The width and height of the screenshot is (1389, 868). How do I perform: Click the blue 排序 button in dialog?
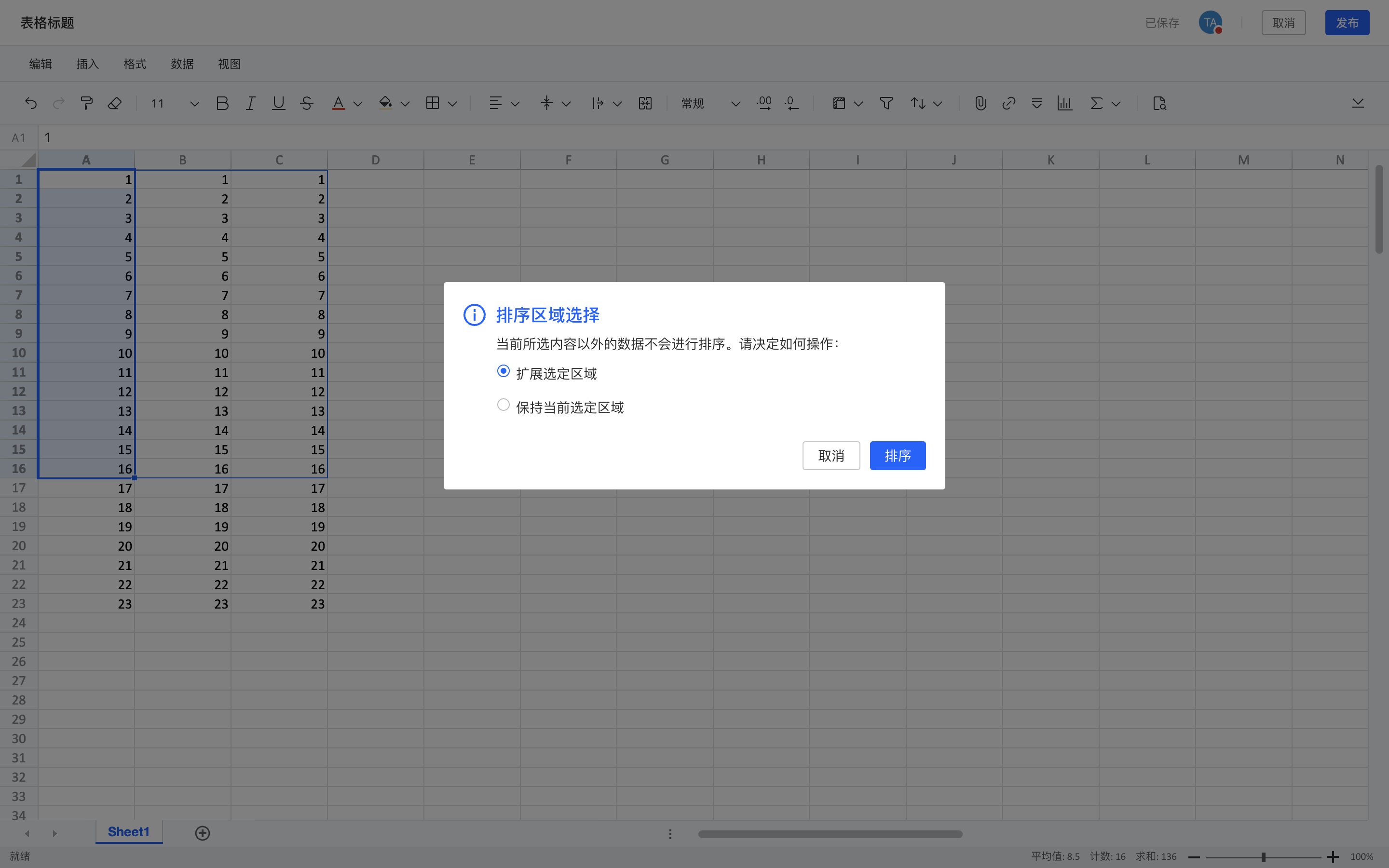click(898, 456)
